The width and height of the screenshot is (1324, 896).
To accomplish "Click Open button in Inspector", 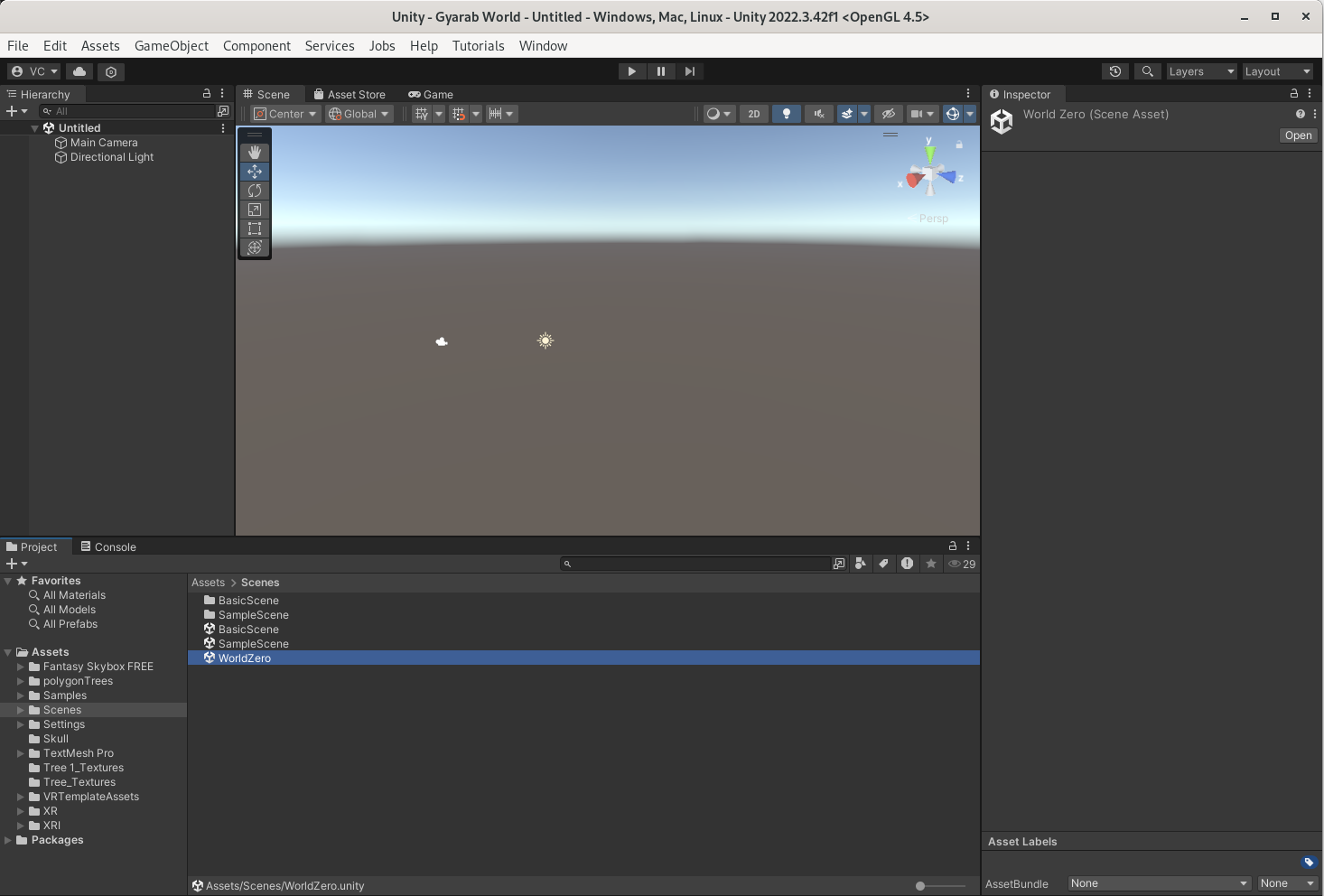I will tap(1298, 135).
